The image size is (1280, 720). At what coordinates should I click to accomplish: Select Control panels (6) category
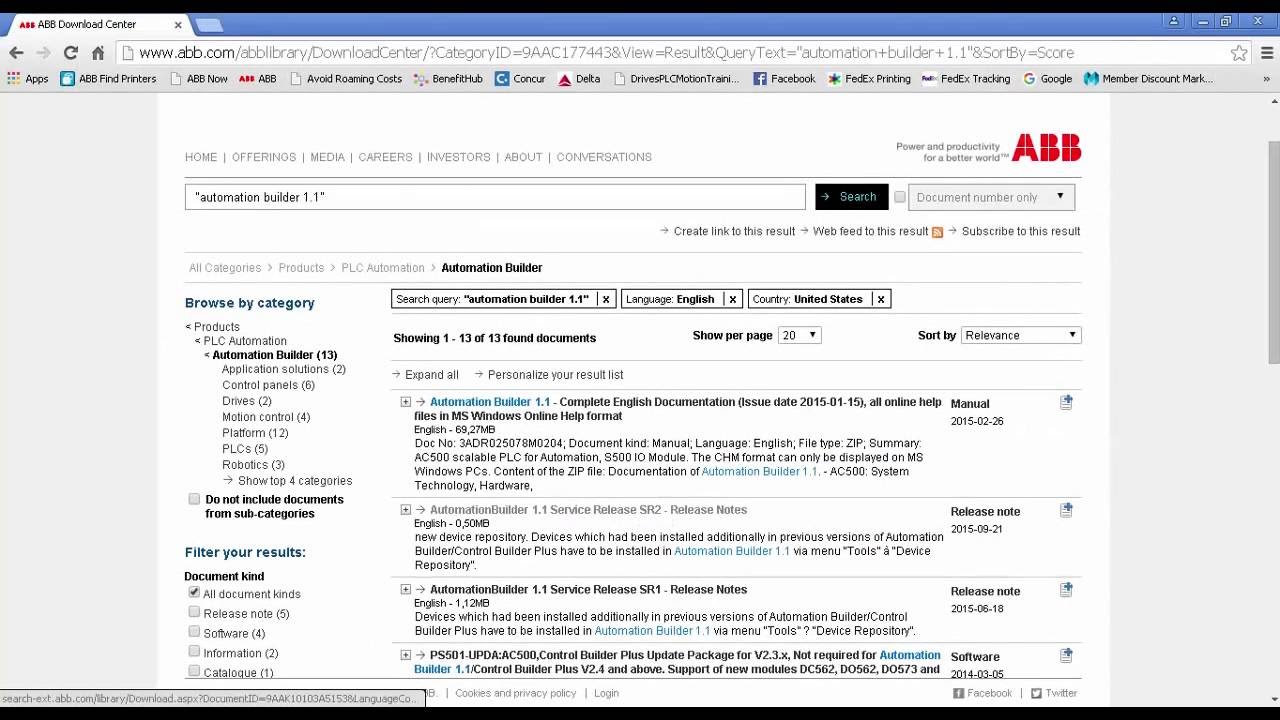pos(268,385)
